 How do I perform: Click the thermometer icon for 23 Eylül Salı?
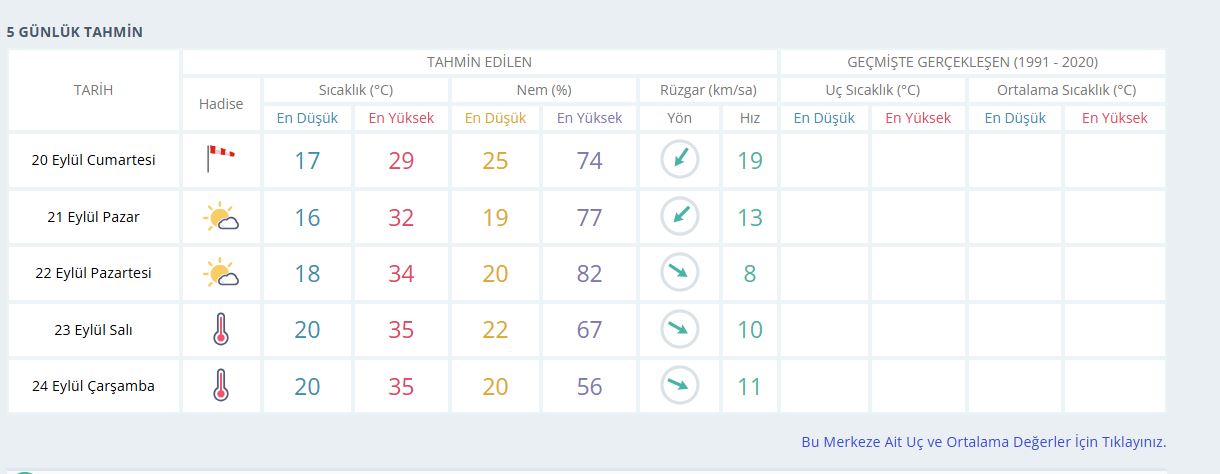[221, 329]
